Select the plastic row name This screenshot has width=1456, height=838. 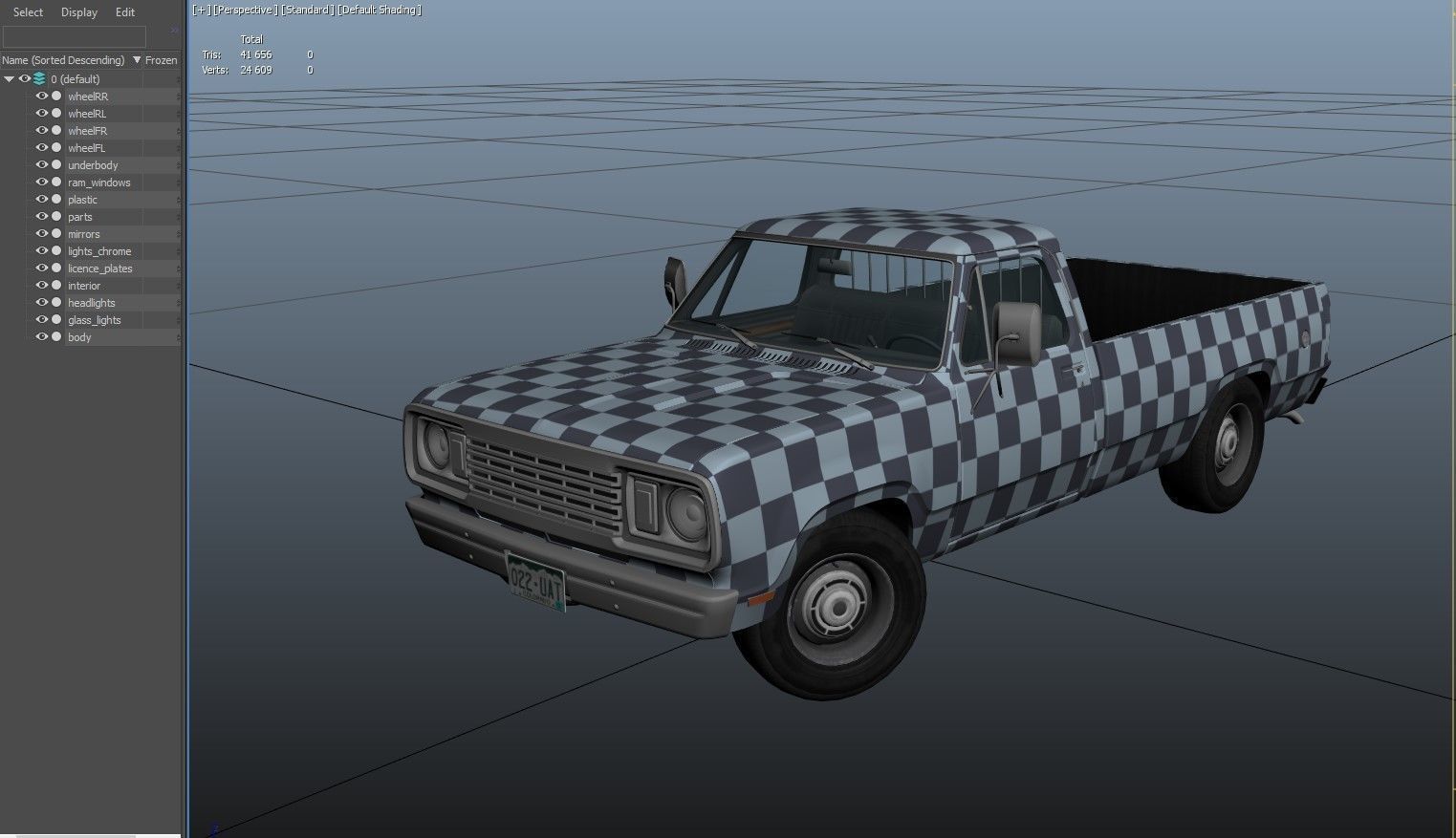coord(82,200)
